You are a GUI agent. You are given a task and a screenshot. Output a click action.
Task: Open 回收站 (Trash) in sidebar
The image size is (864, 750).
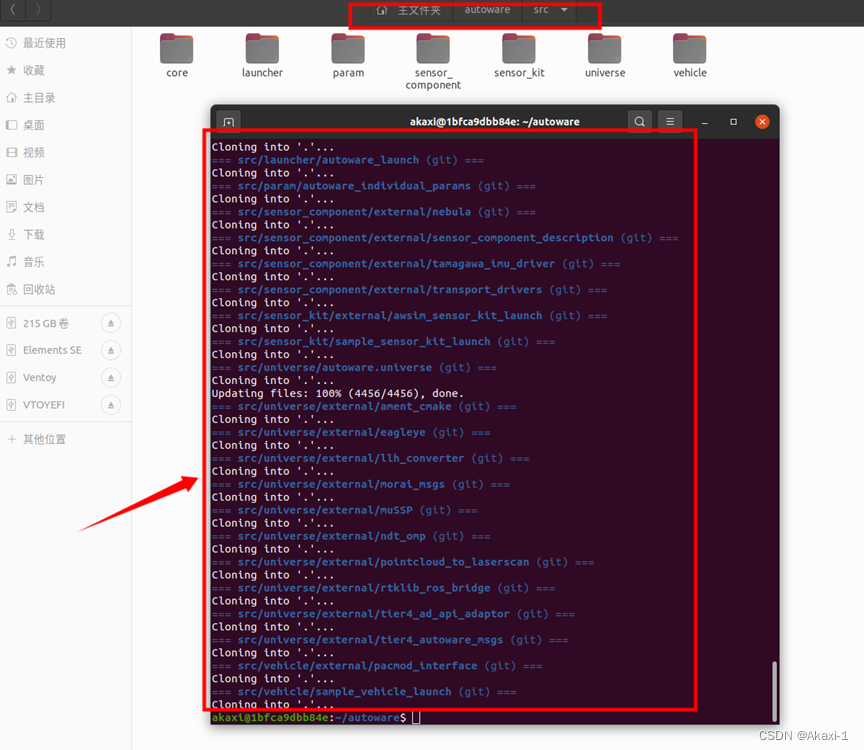66,289
